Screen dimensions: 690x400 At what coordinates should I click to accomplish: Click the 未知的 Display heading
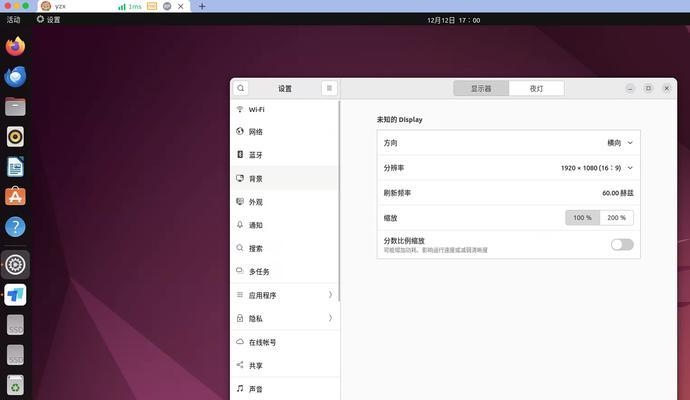399,120
